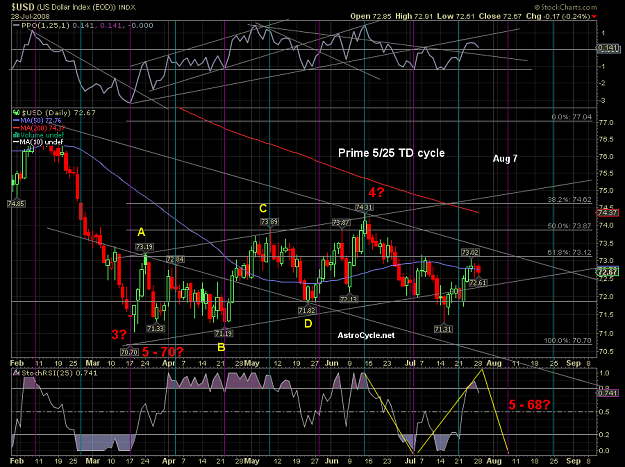Click the "61.8%: 73.12" Fibonacci label

tap(570, 253)
